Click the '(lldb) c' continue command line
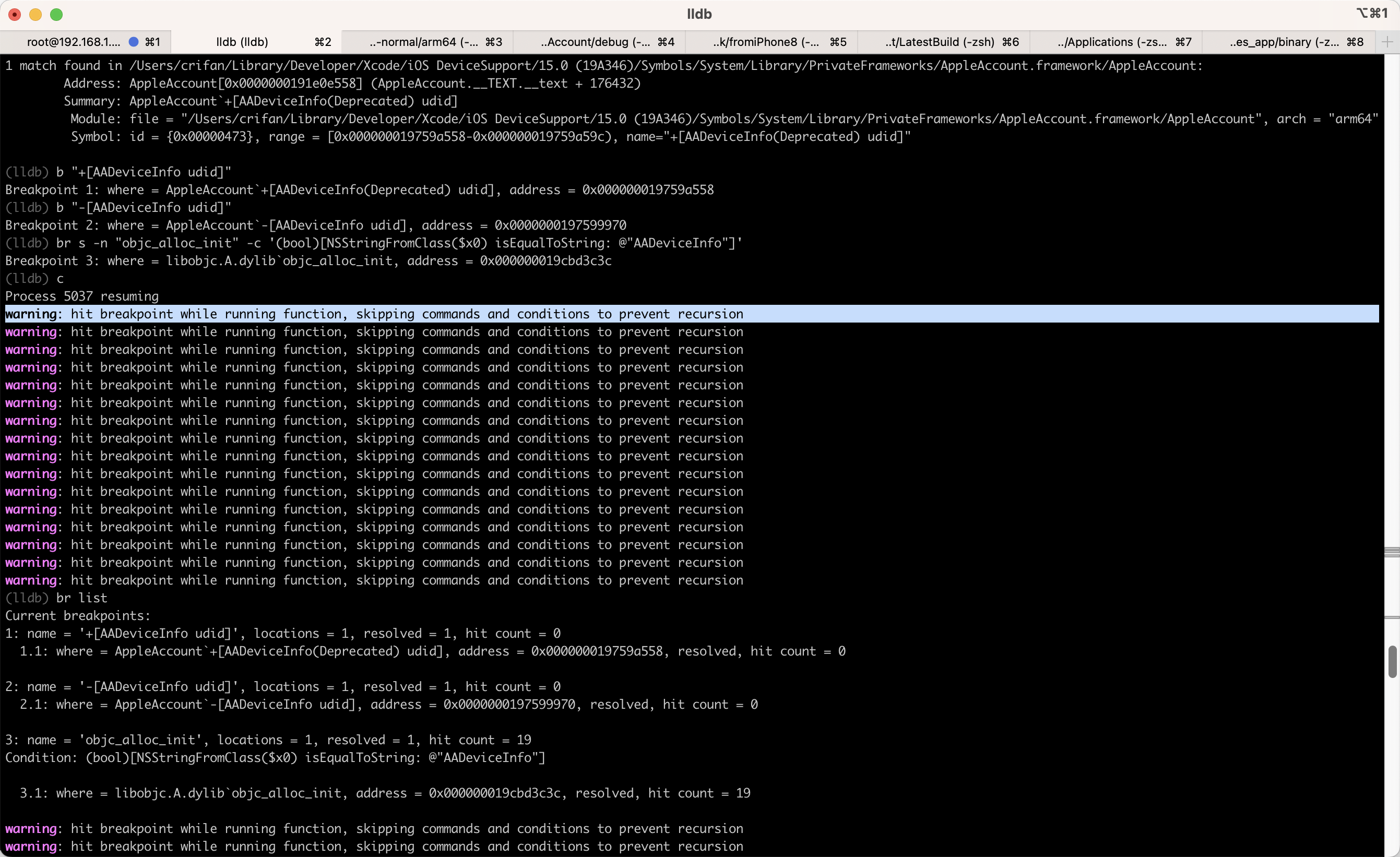 [34, 279]
